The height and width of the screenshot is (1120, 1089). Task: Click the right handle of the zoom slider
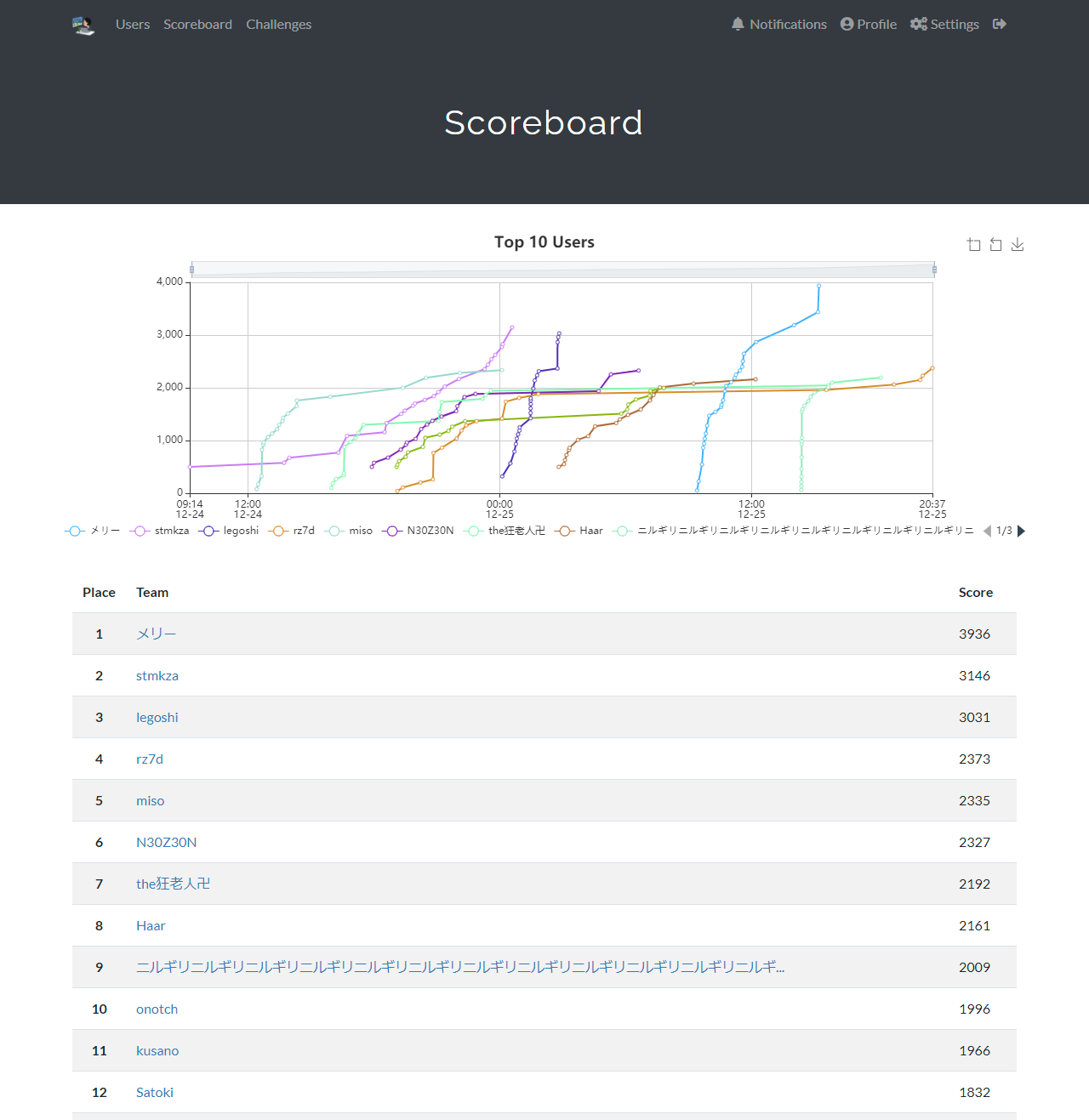tap(934, 270)
